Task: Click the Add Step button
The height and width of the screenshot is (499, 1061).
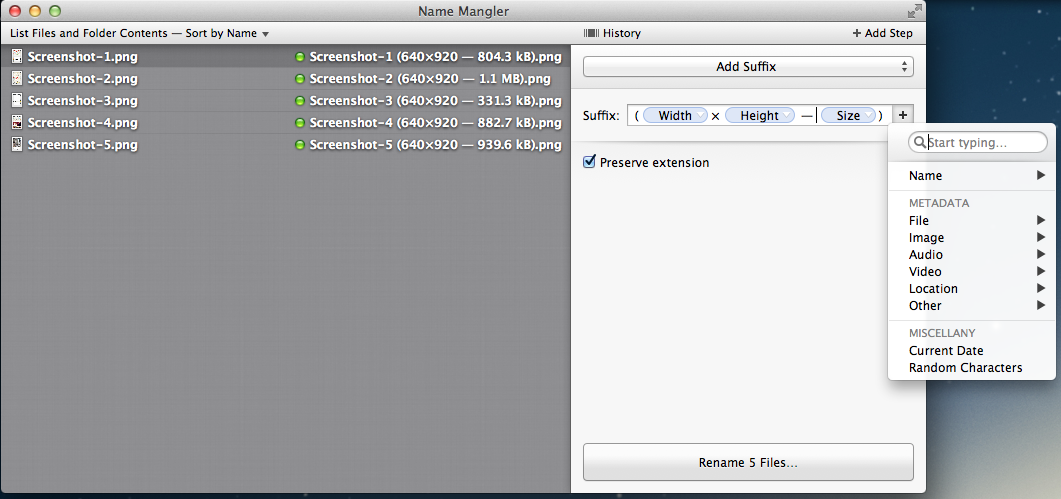Action: point(882,33)
